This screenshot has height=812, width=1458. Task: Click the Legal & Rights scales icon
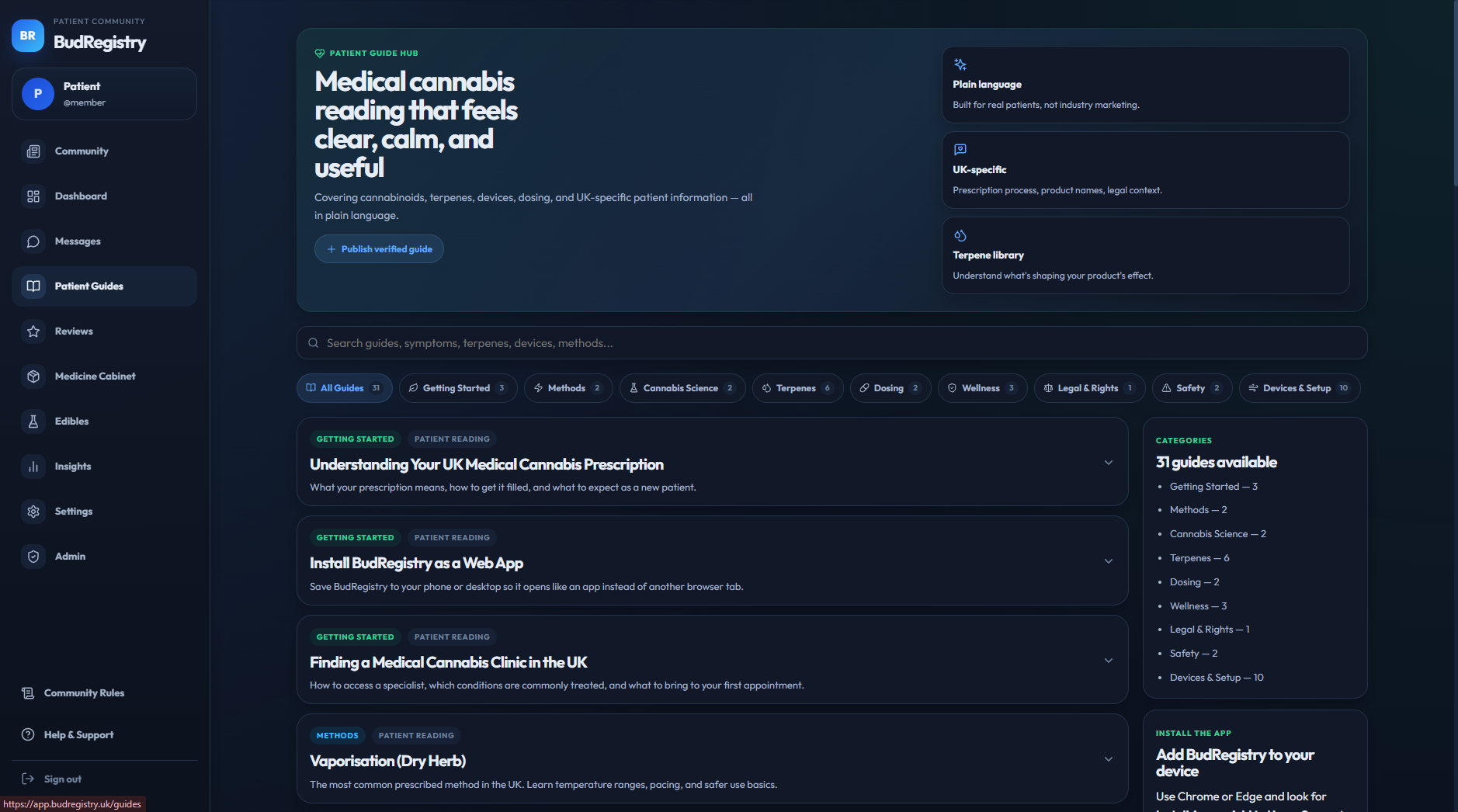click(1049, 388)
